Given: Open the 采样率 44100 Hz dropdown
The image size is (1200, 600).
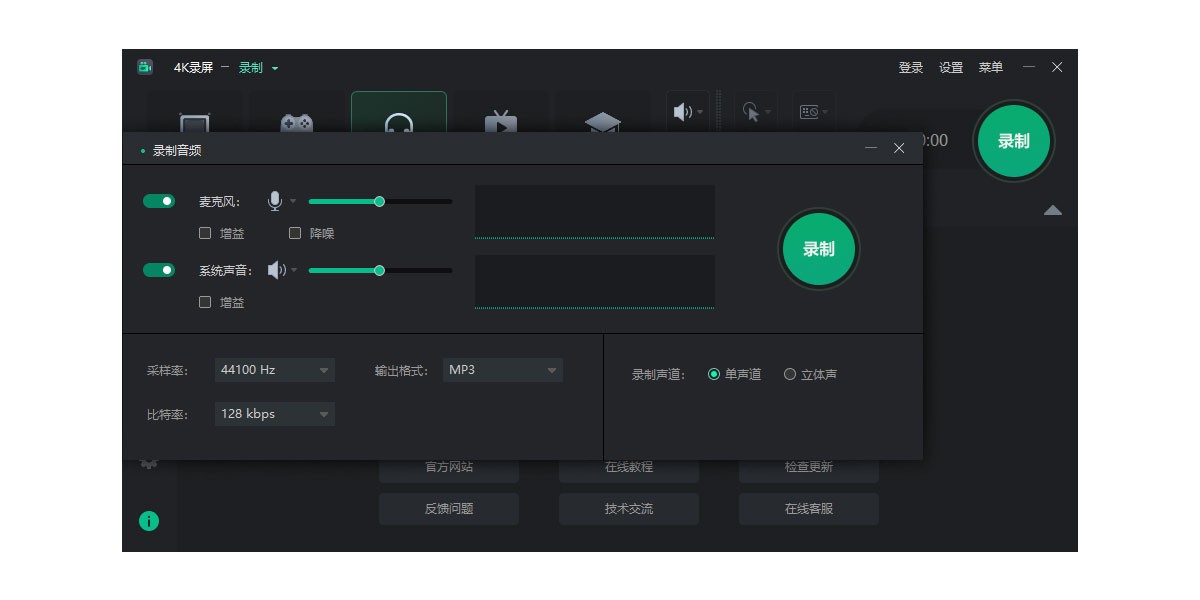Looking at the screenshot, I should (x=274, y=370).
